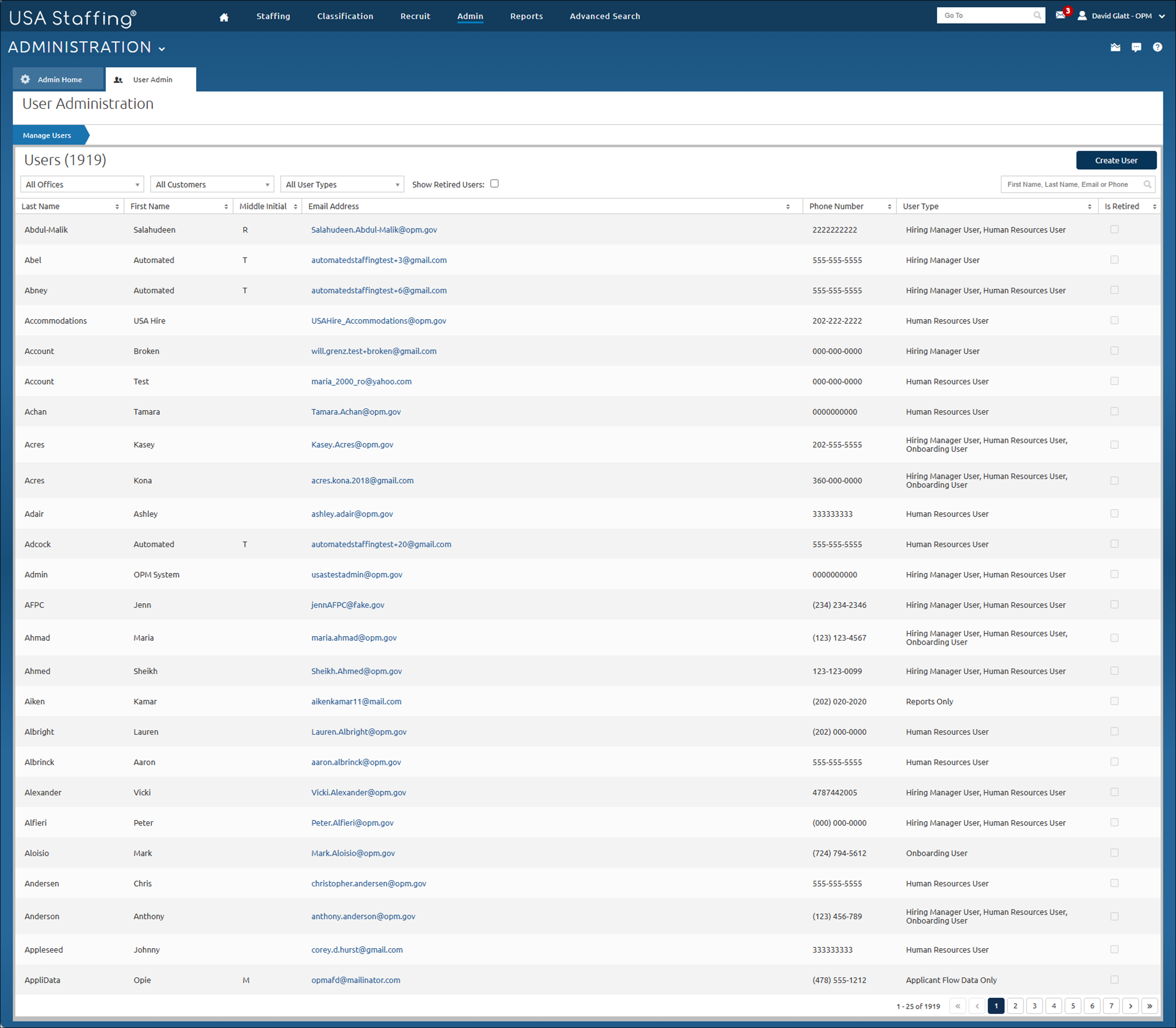
Task: Go to the next page arrow
Action: click(x=1131, y=1005)
